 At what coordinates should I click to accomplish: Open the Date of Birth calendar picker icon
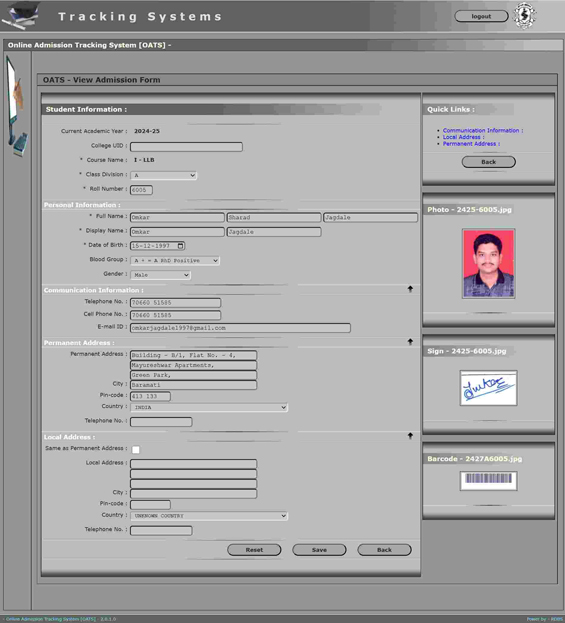tap(180, 246)
